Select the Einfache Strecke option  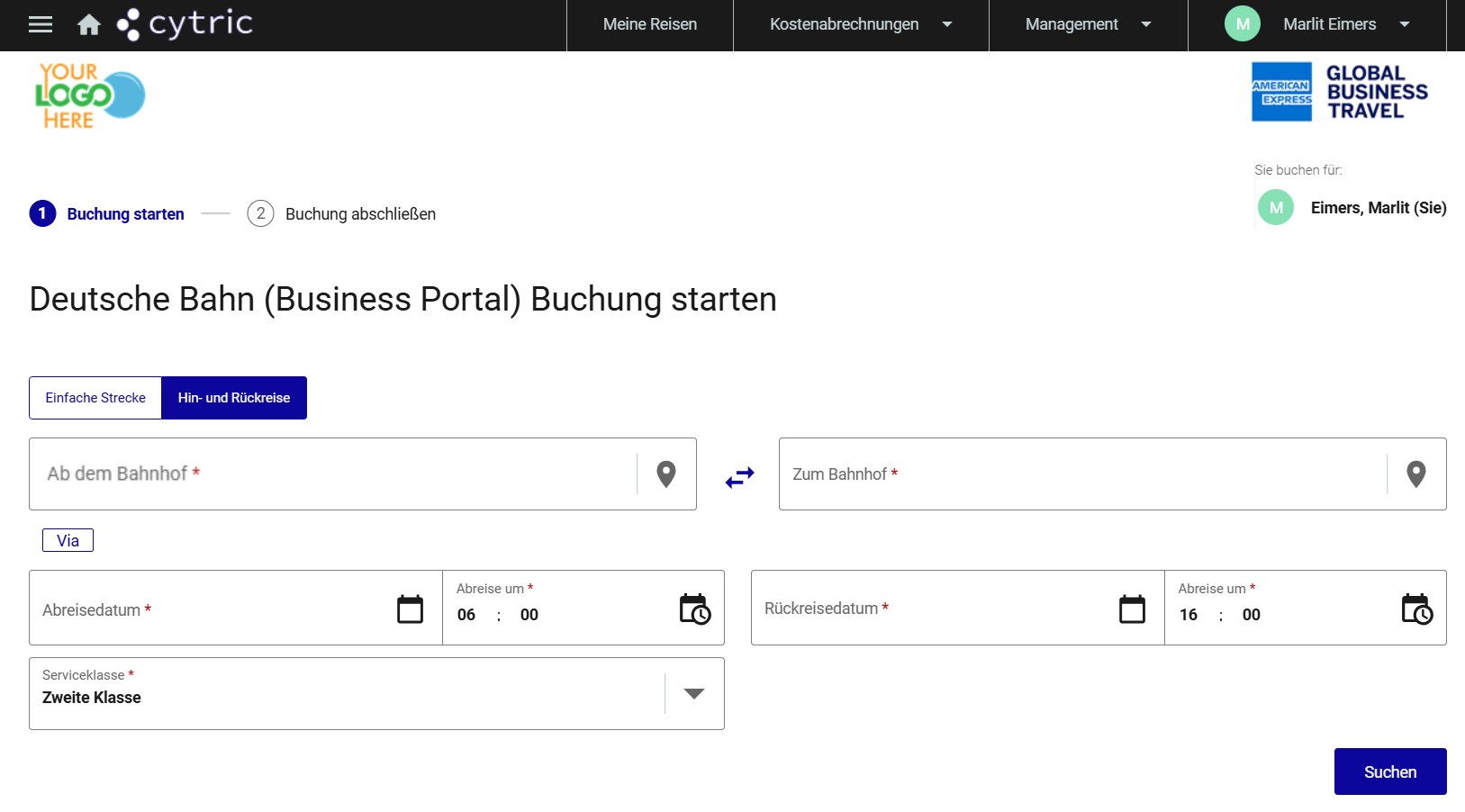(95, 398)
